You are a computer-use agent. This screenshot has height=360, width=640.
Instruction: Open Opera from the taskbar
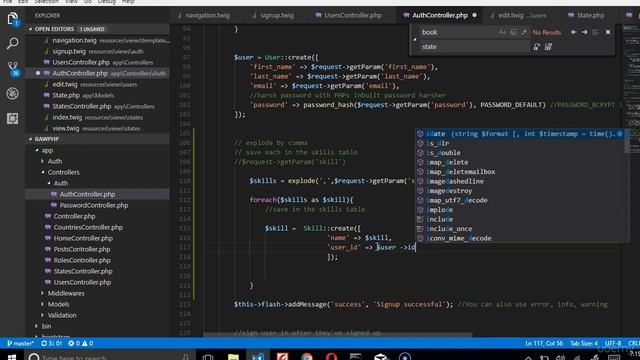pyautogui.click(x=331, y=357)
